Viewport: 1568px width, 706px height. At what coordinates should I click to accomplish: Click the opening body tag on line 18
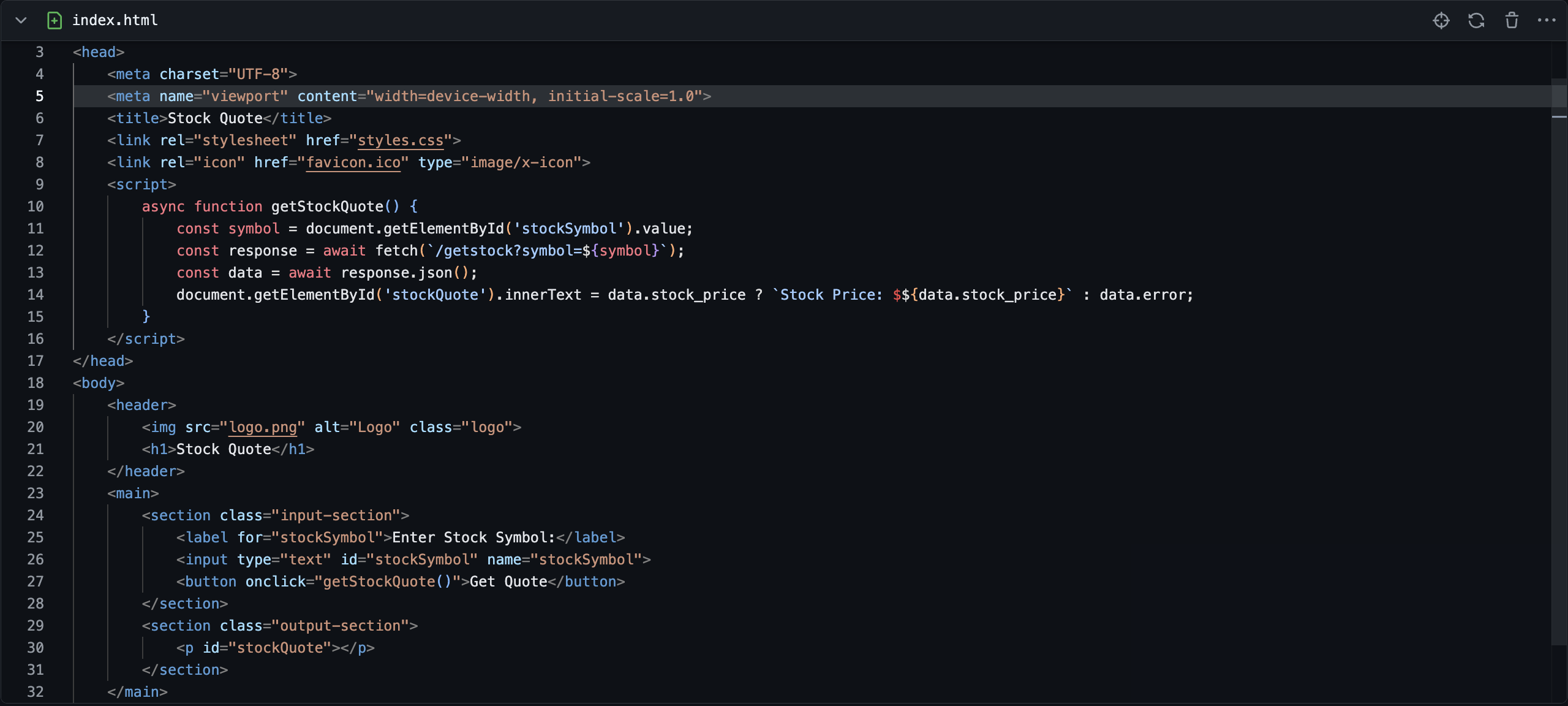(99, 383)
